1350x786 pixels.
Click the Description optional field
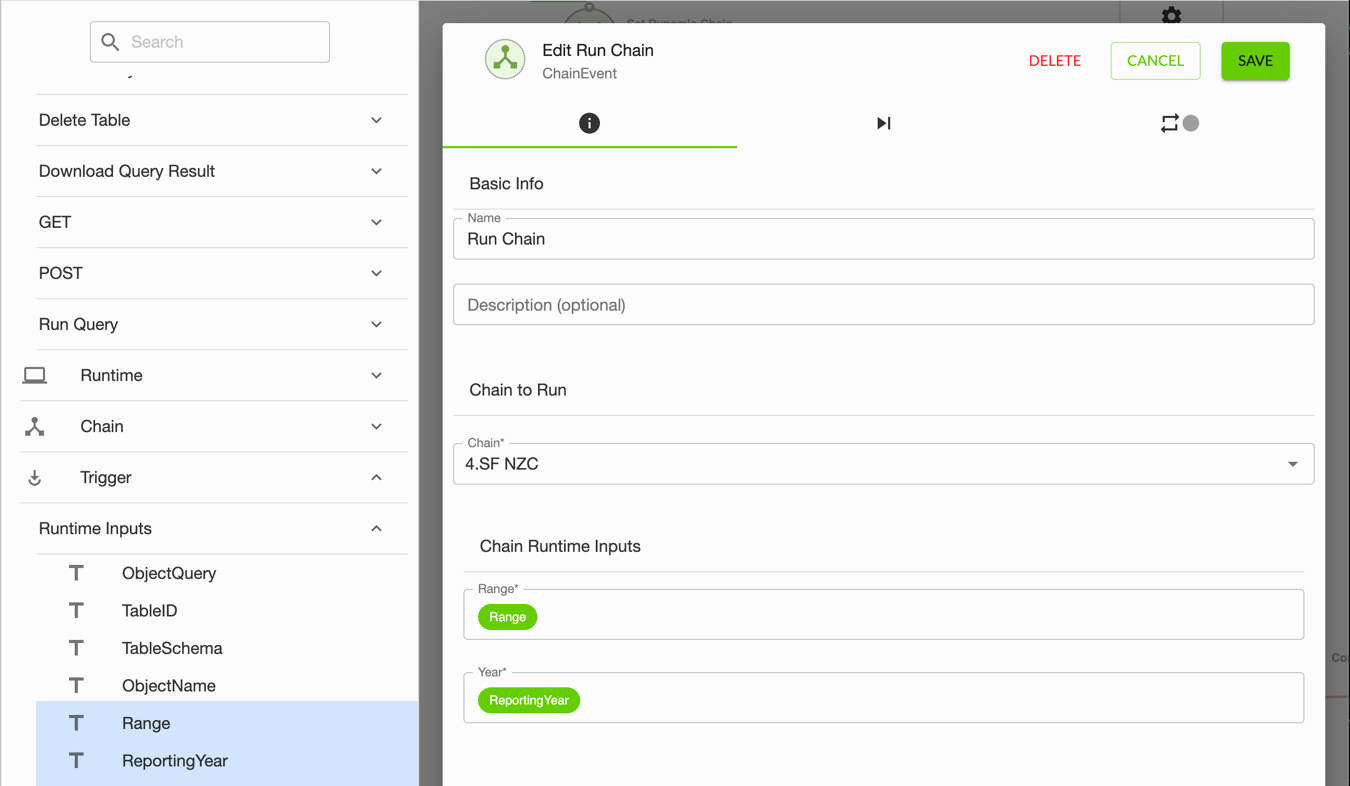click(883, 305)
